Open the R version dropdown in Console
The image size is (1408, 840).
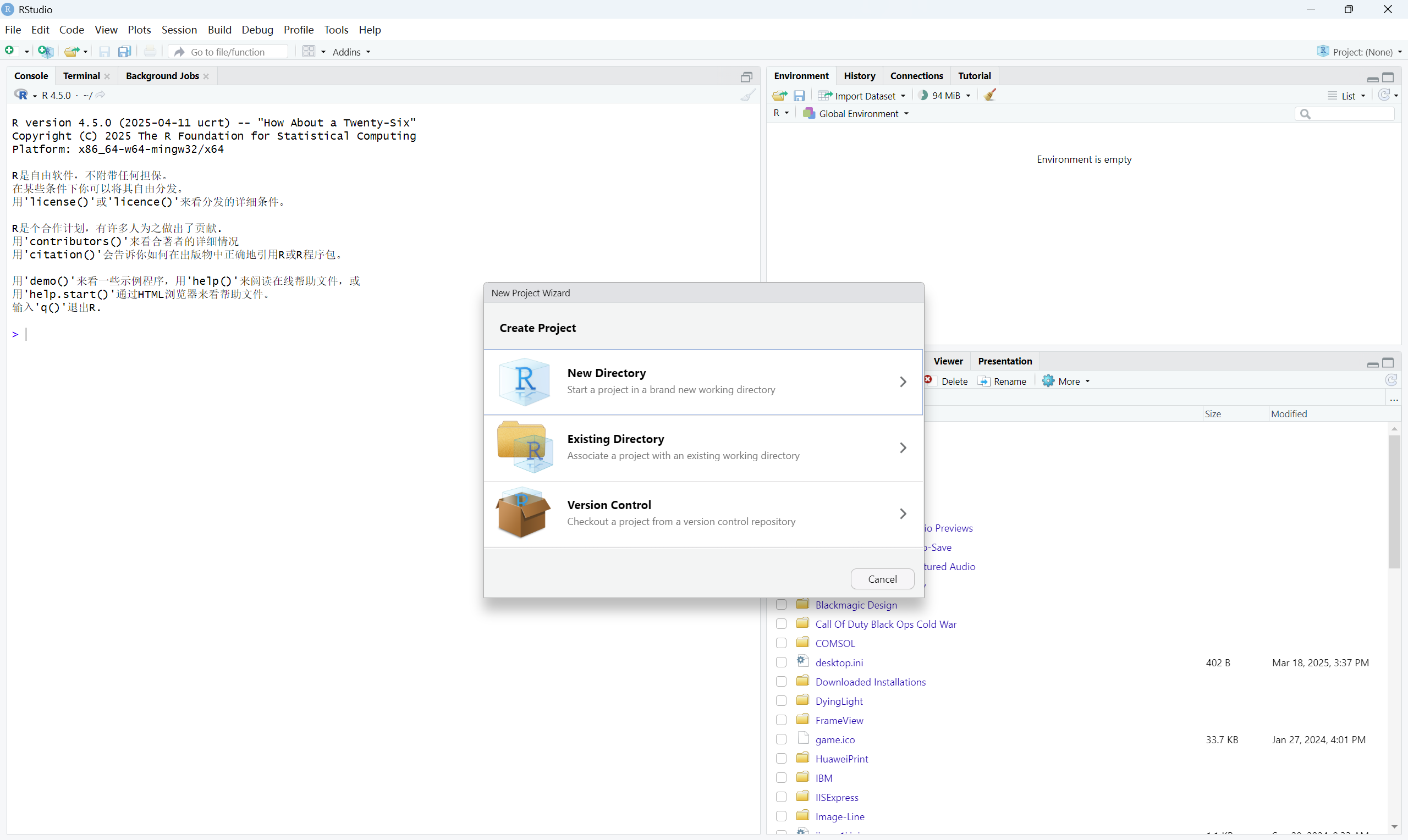(x=25, y=95)
